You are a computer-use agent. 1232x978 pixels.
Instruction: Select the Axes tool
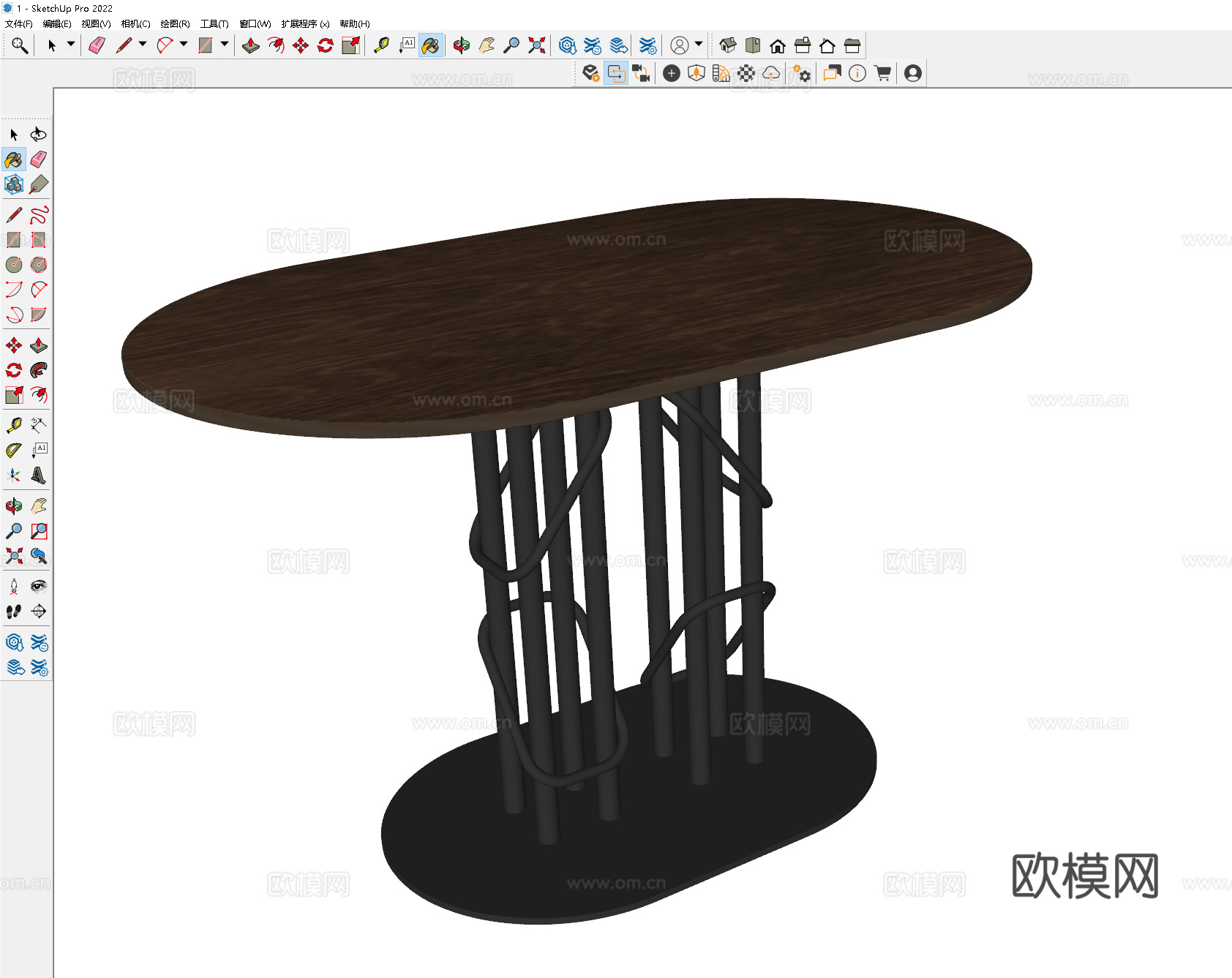[14, 475]
